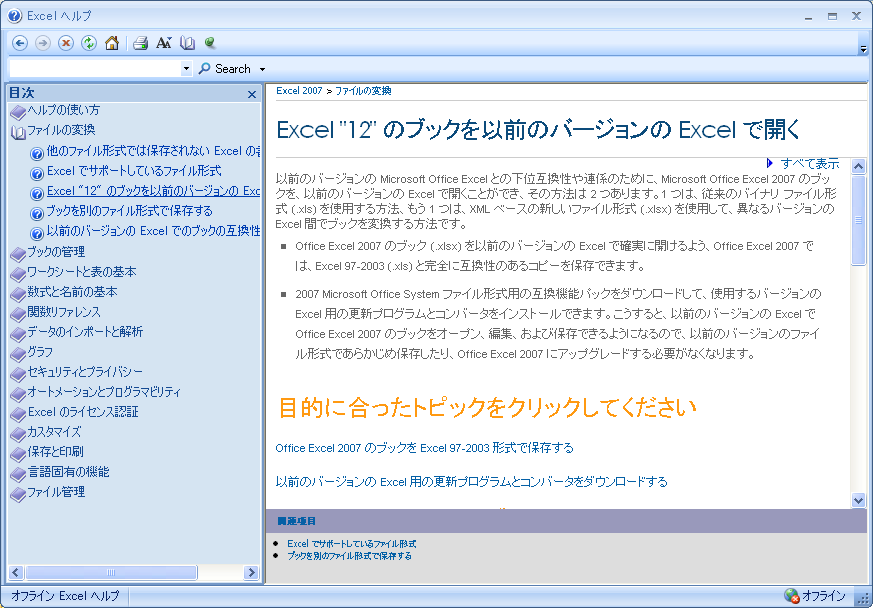Expand the ブックの管理 book

click(x=56, y=252)
